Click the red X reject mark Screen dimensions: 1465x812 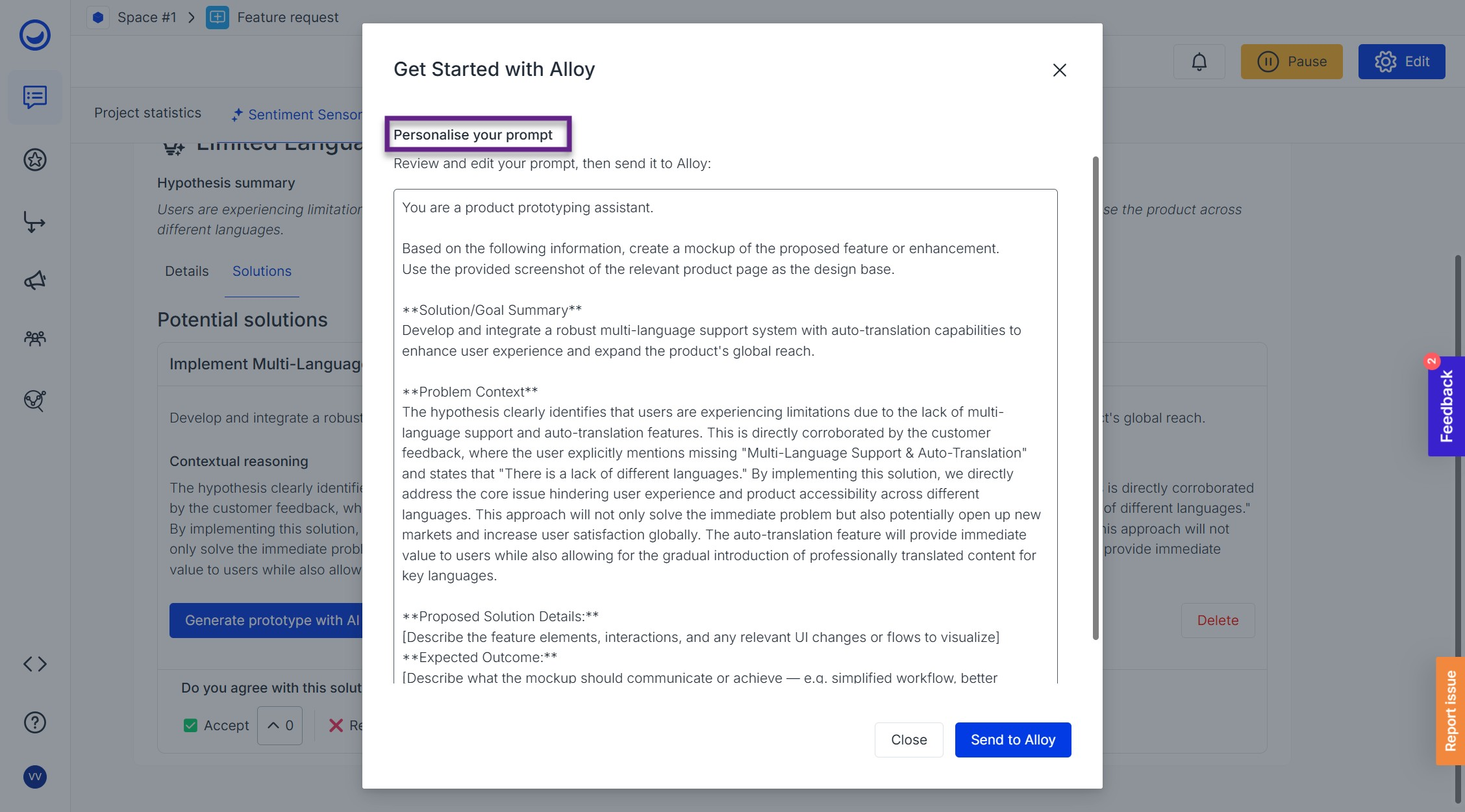(x=335, y=726)
